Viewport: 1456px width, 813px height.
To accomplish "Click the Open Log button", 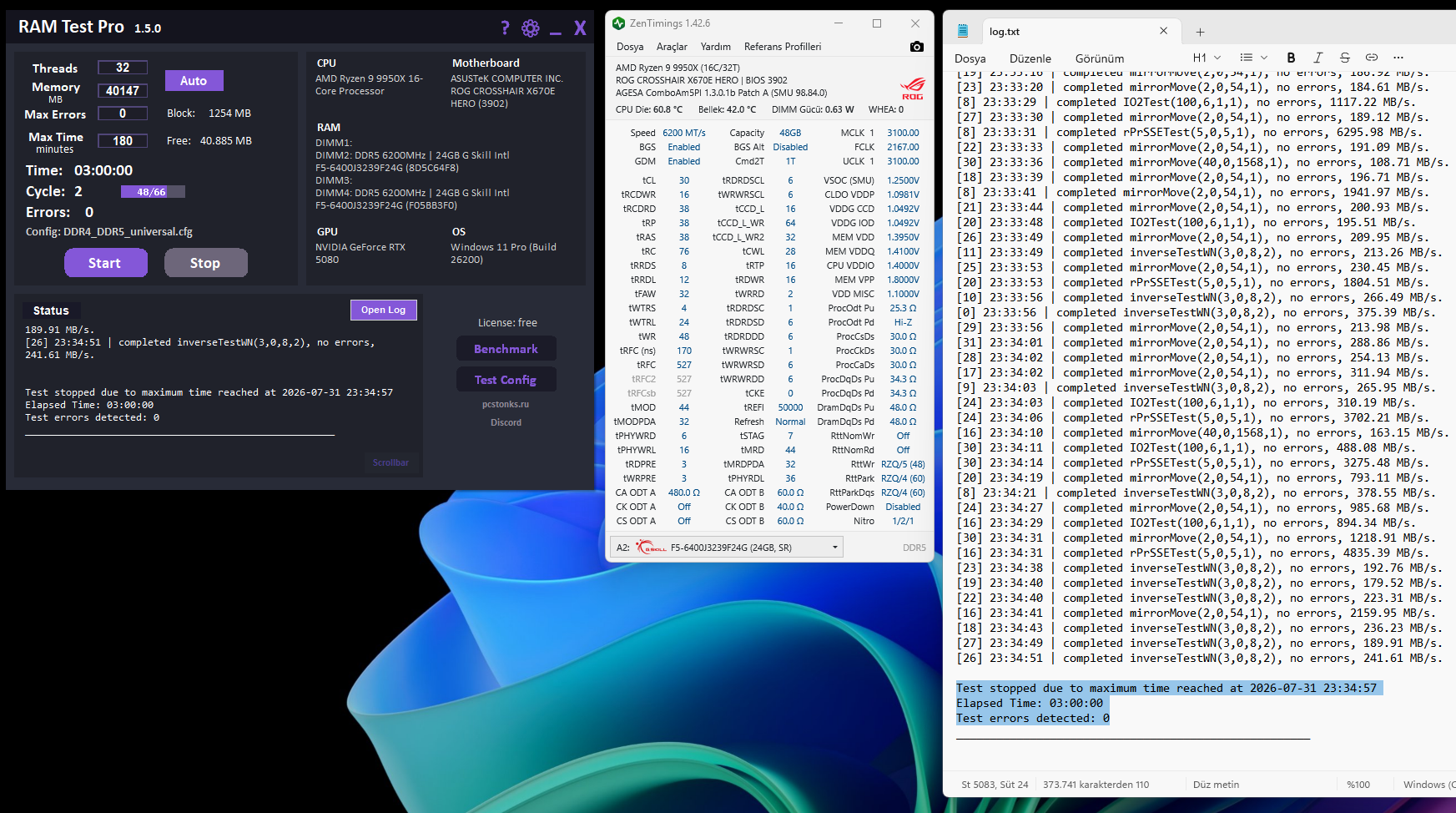I will [x=384, y=310].
